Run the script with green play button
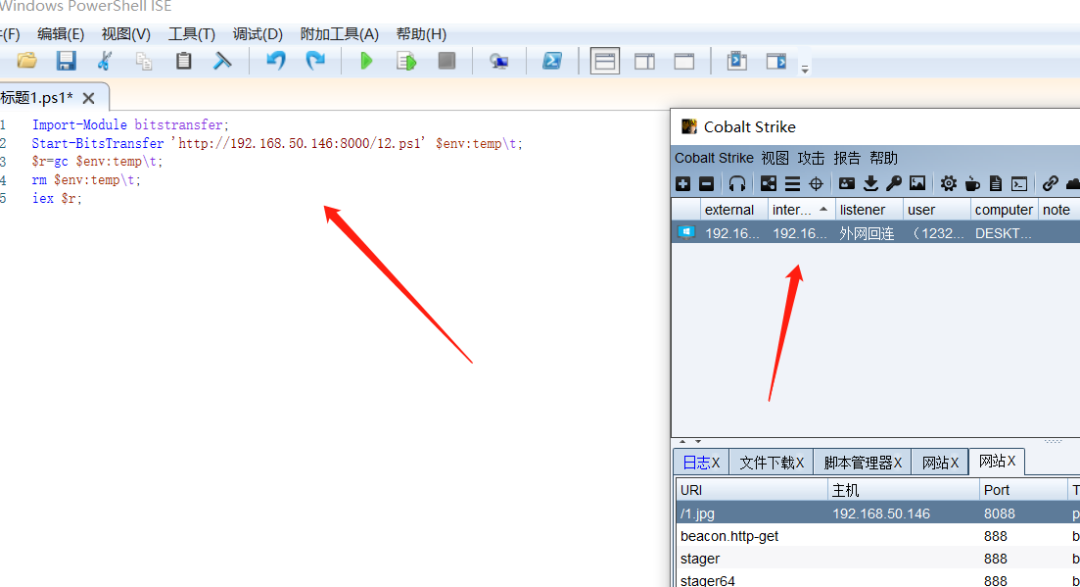The height and width of the screenshot is (587, 1080). [366, 61]
